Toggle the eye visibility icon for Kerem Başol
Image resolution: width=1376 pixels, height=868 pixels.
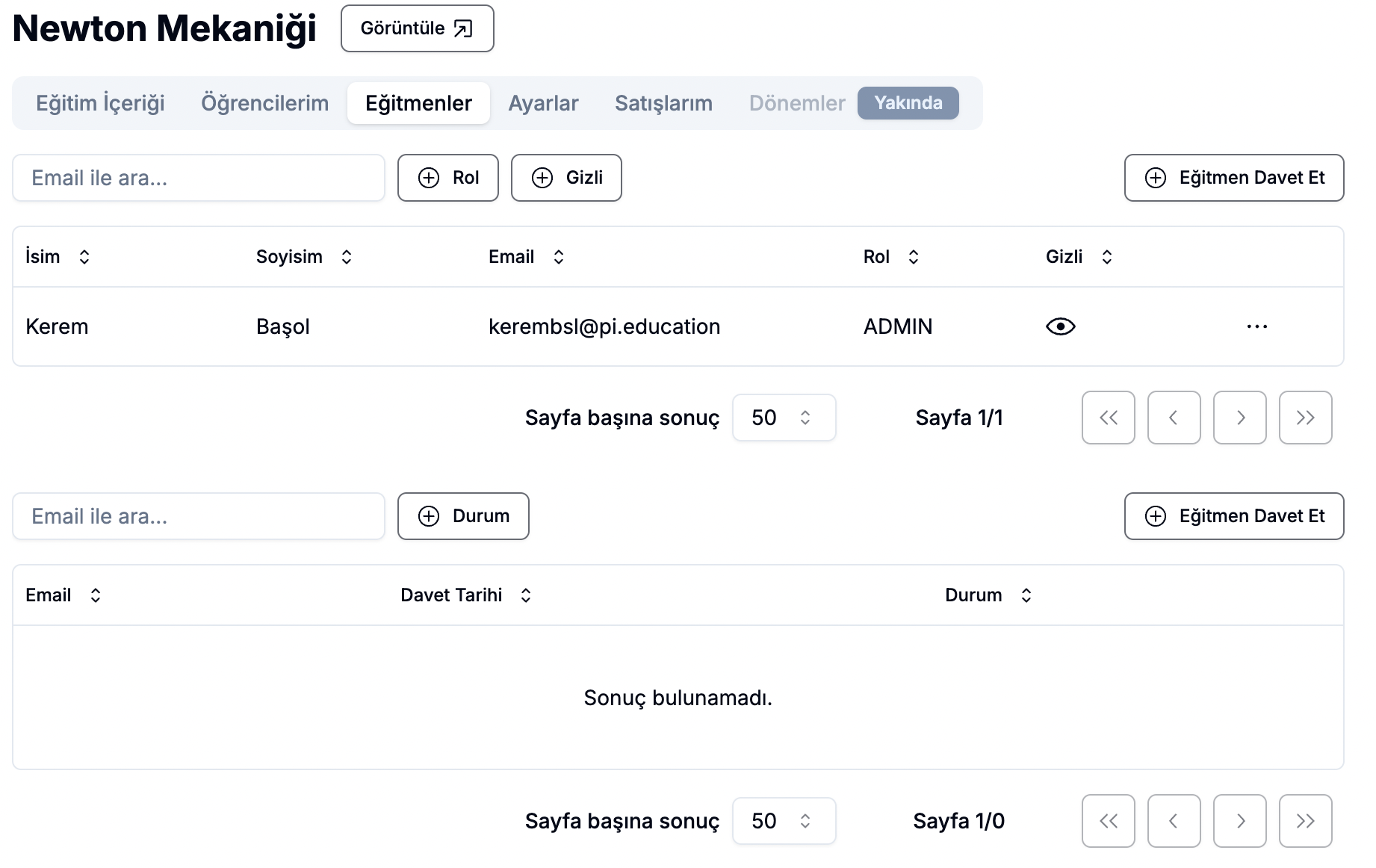click(x=1060, y=326)
